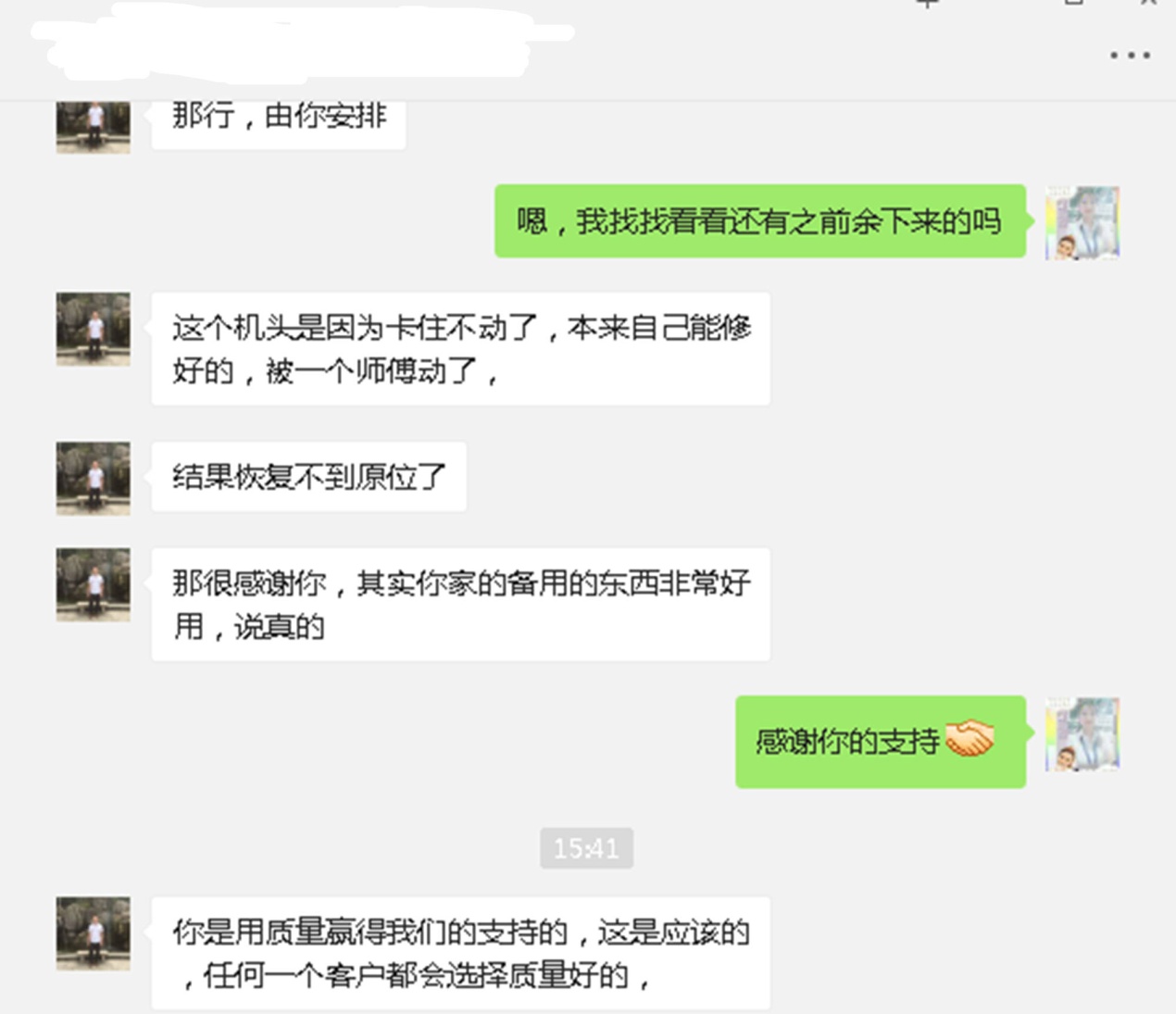Viewport: 1176px width, 1014px height.
Task: Click the 15:41 timestamp label
Action: 586,848
